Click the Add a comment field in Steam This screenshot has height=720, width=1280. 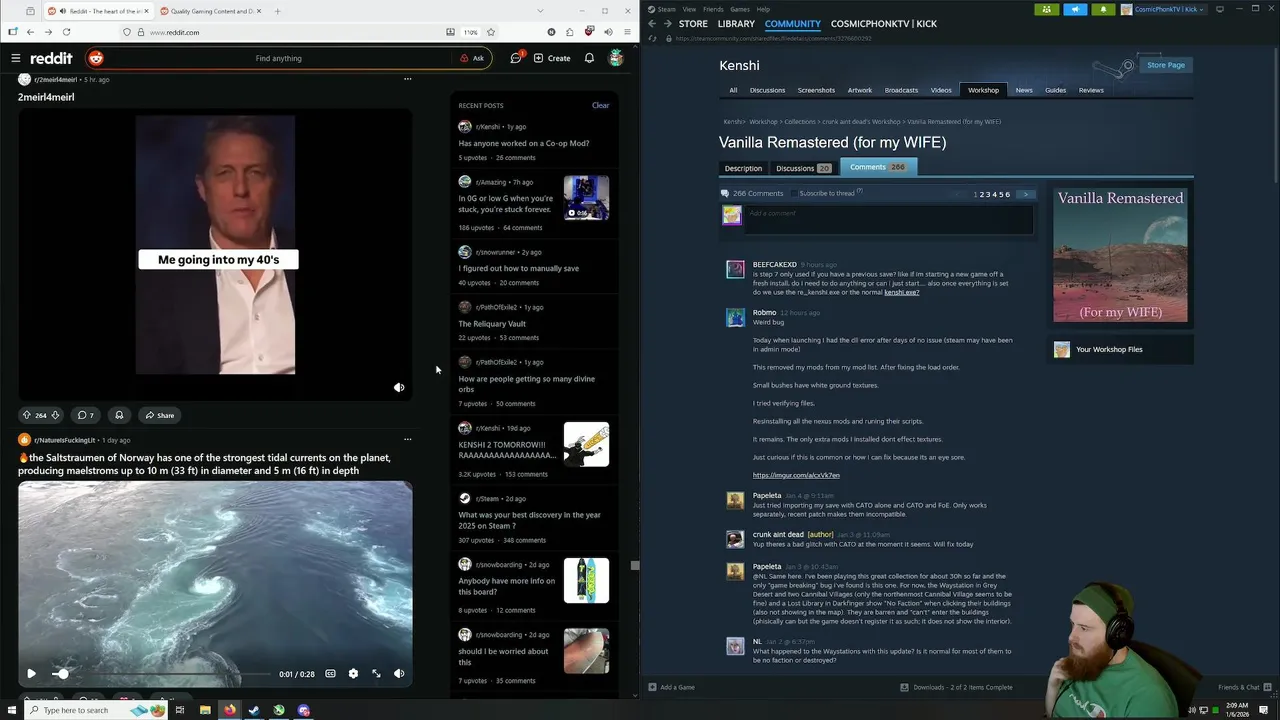[x=890, y=219]
